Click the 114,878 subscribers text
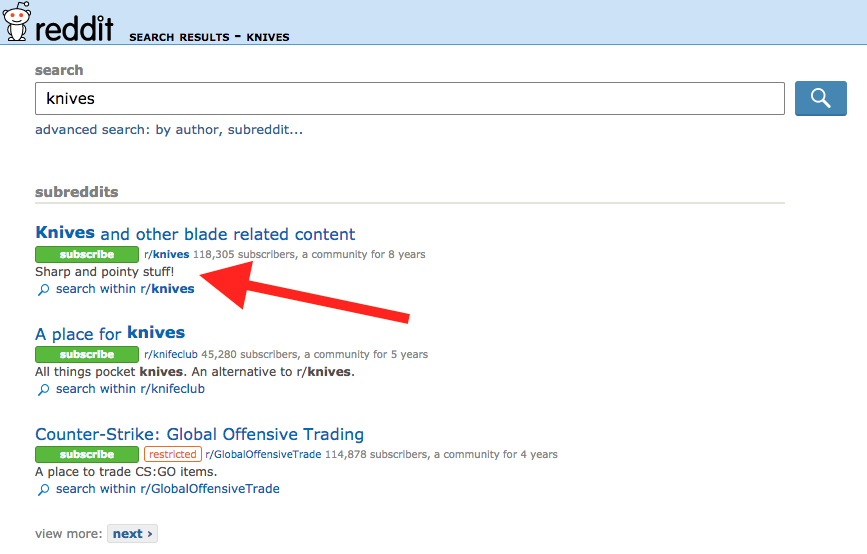This screenshot has width=867, height=554. 376,454
